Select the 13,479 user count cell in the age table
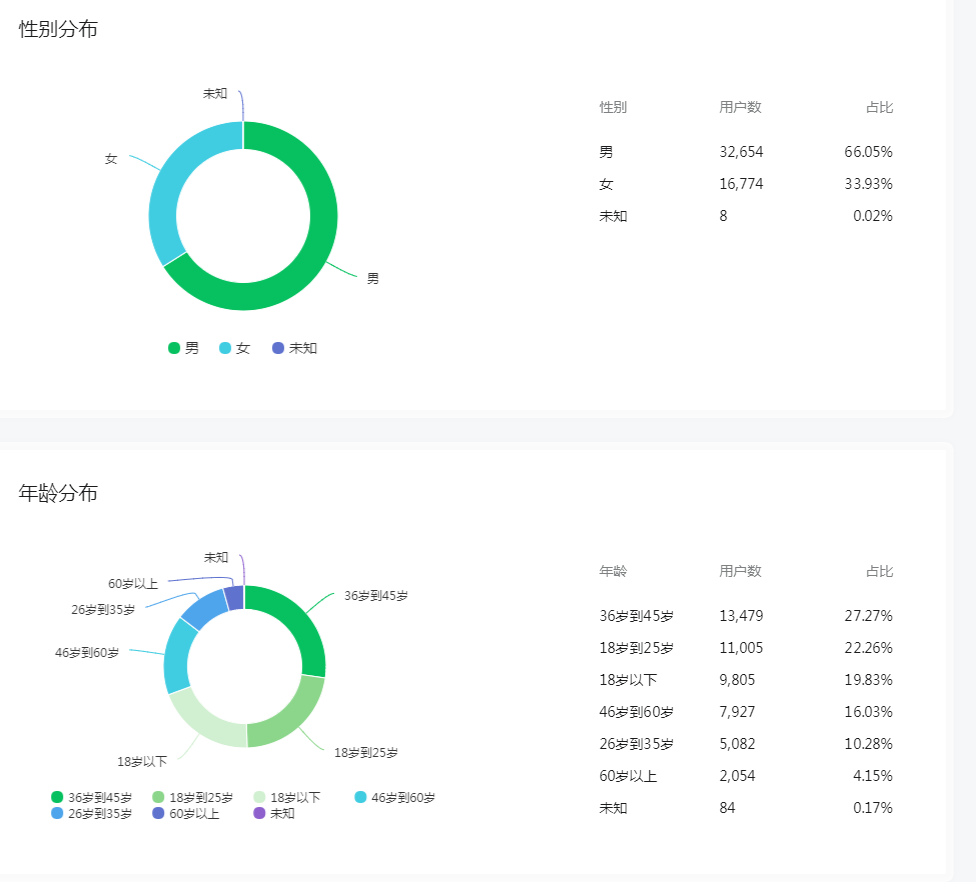 pos(741,616)
